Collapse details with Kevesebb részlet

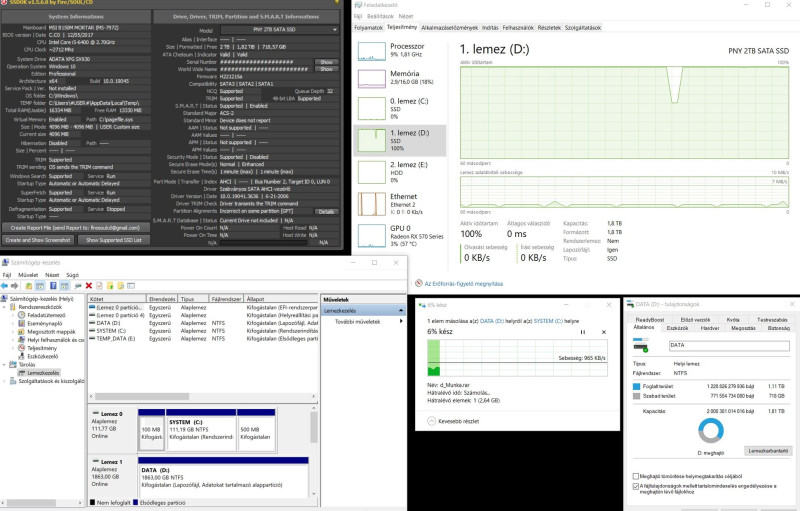point(453,421)
